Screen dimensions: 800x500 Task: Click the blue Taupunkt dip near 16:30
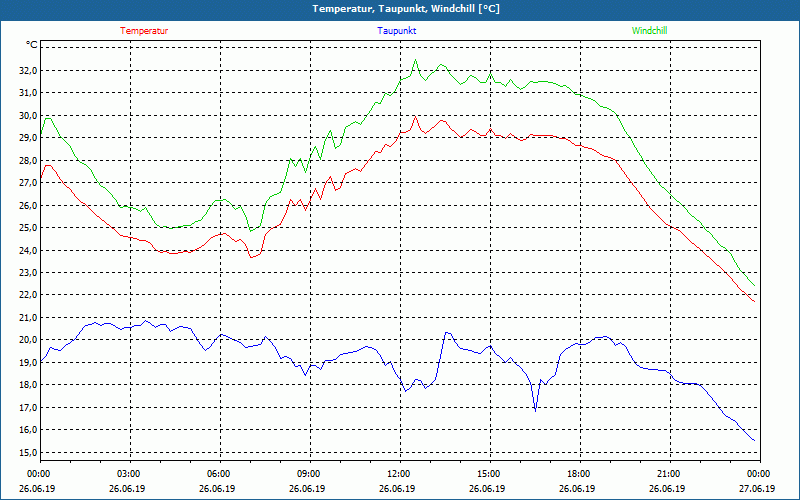point(535,410)
